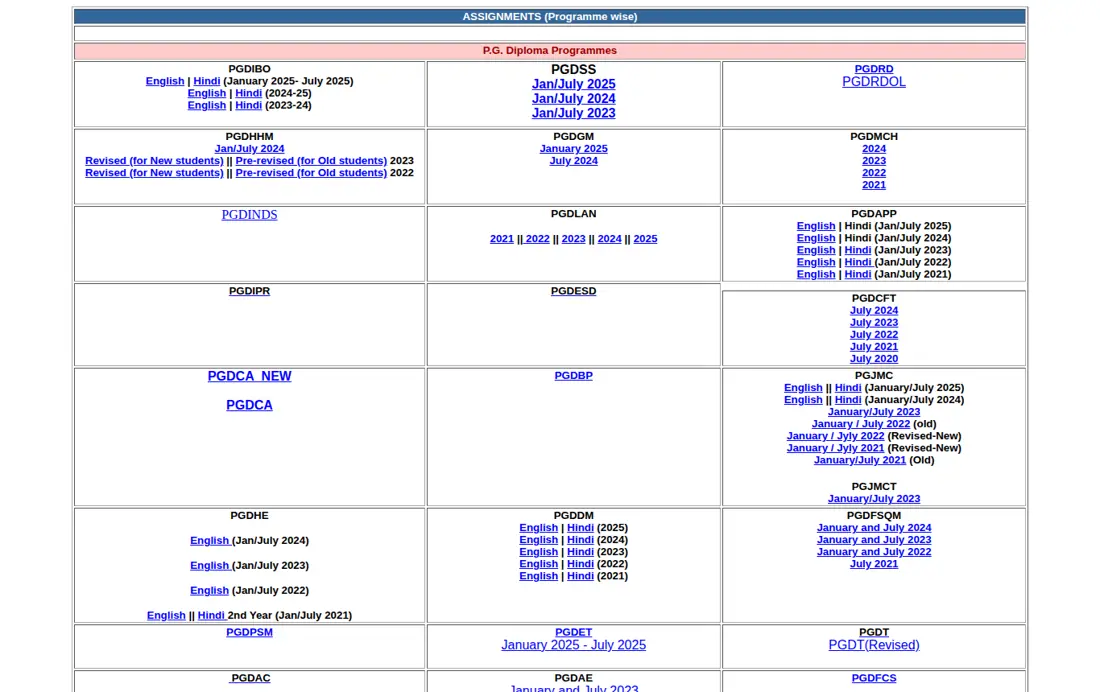Open PGJMC January / Jyly 2021 (Revised-New) link
Screen dimensions: 1100x692
[x=835, y=448]
